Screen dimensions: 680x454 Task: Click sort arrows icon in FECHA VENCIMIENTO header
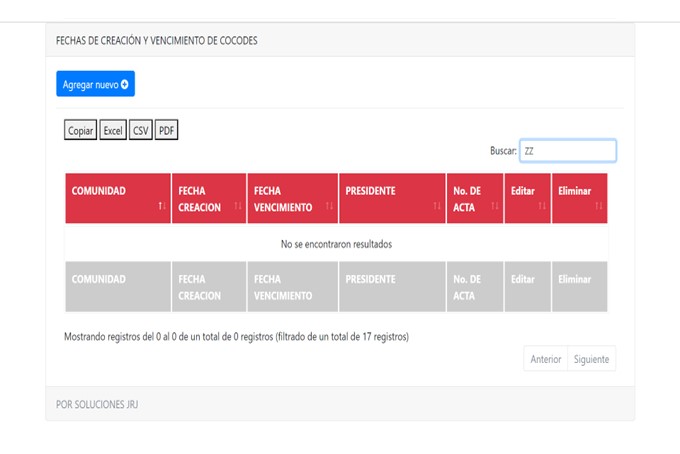click(329, 206)
